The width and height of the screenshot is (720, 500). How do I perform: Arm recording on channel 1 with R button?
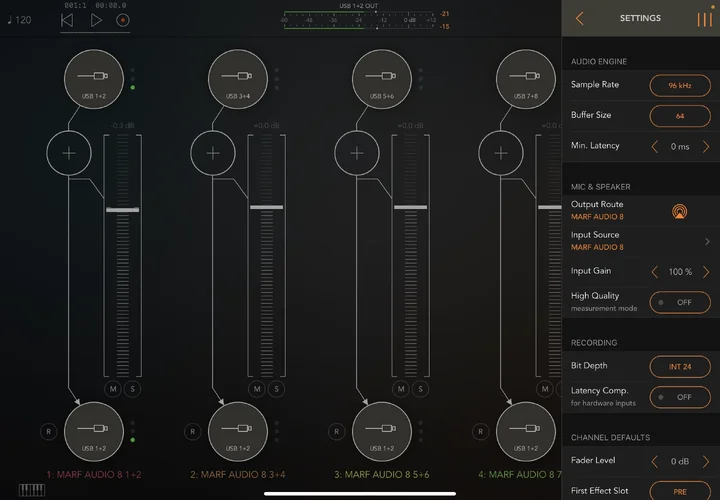click(x=49, y=432)
